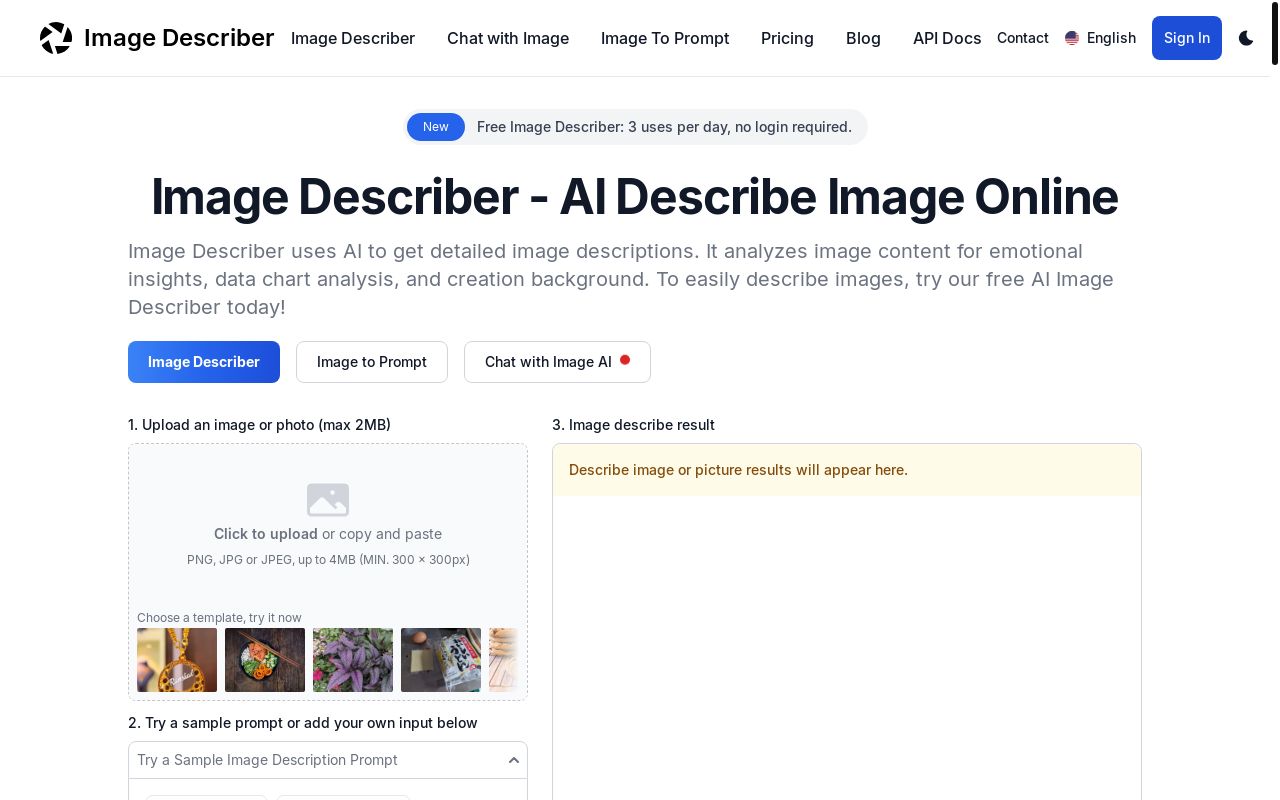Select the Japanese noodle package template
1280x800 pixels.
[x=441, y=660]
